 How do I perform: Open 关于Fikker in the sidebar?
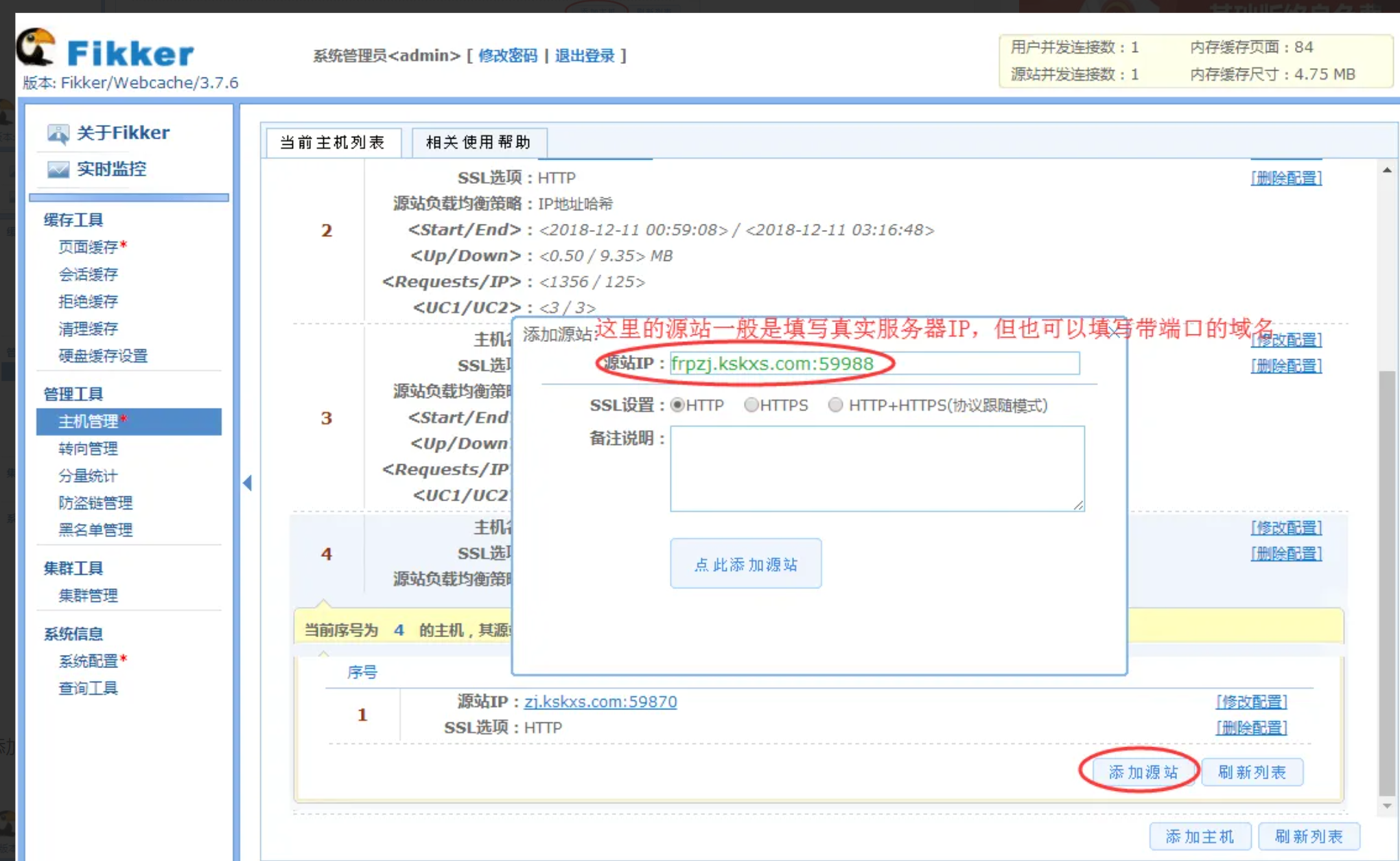(123, 133)
